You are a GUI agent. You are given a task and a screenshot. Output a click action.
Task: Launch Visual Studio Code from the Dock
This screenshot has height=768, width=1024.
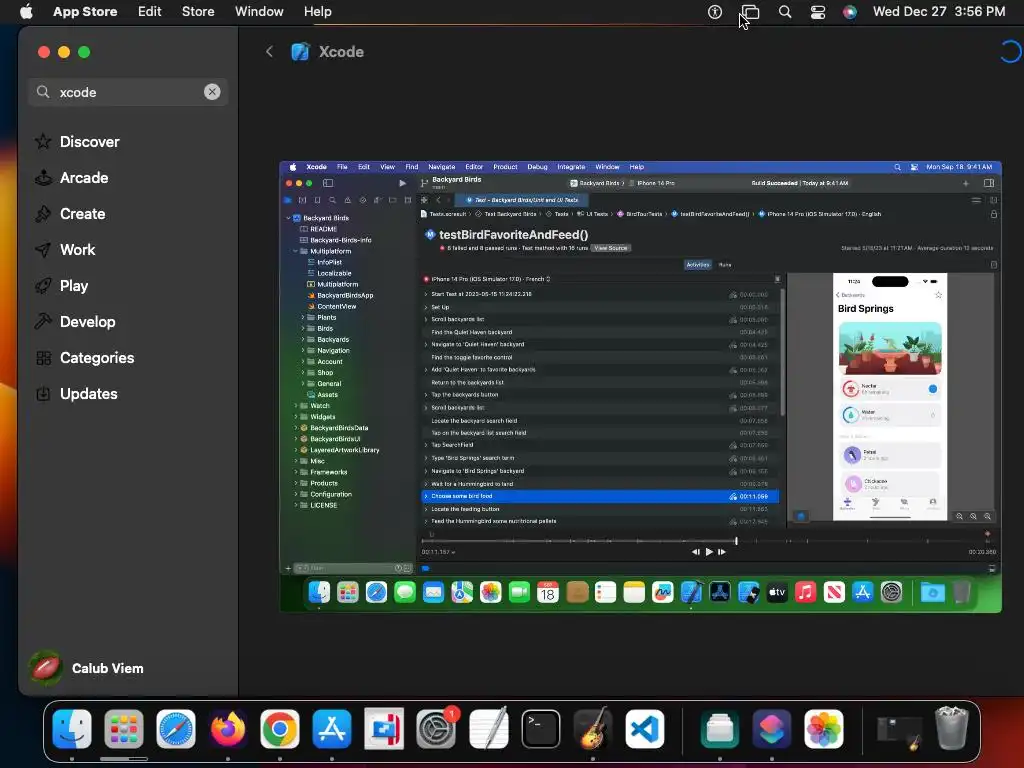pyautogui.click(x=645, y=729)
